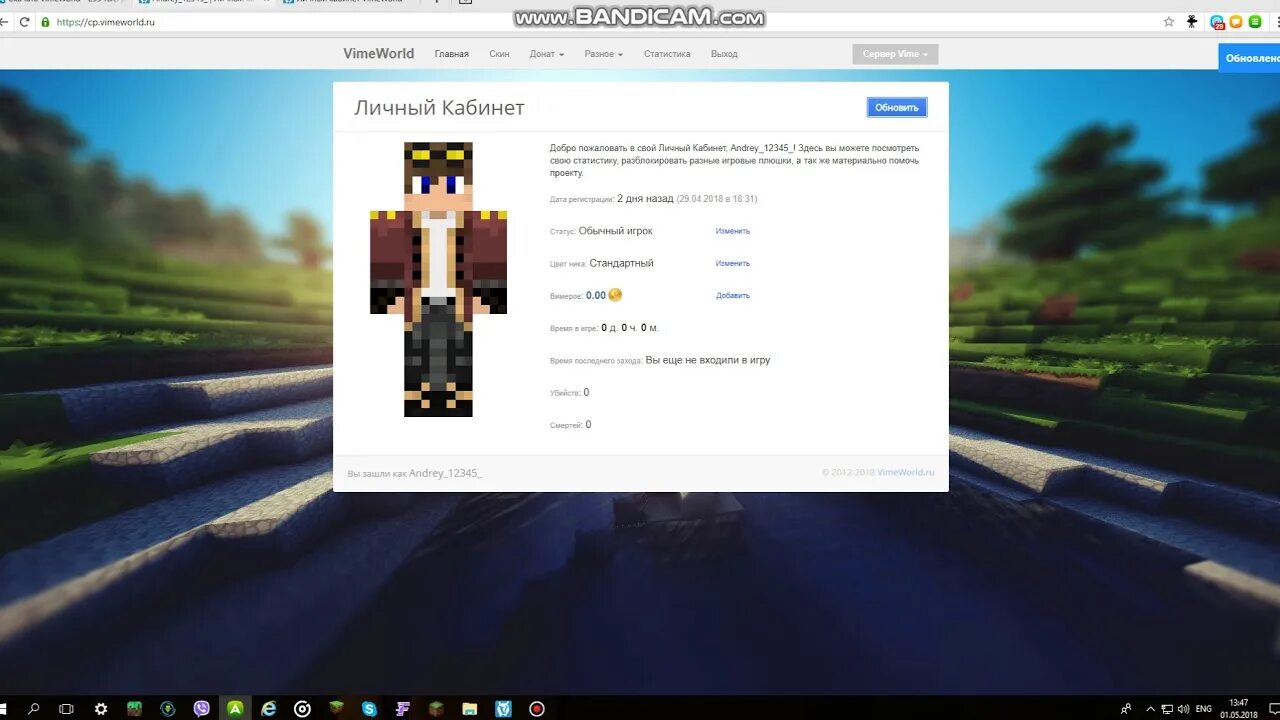Image resolution: width=1280 pixels, height=720 pixels.
Task: Click Изменить next to Статус
Action: tap(732, 231)
